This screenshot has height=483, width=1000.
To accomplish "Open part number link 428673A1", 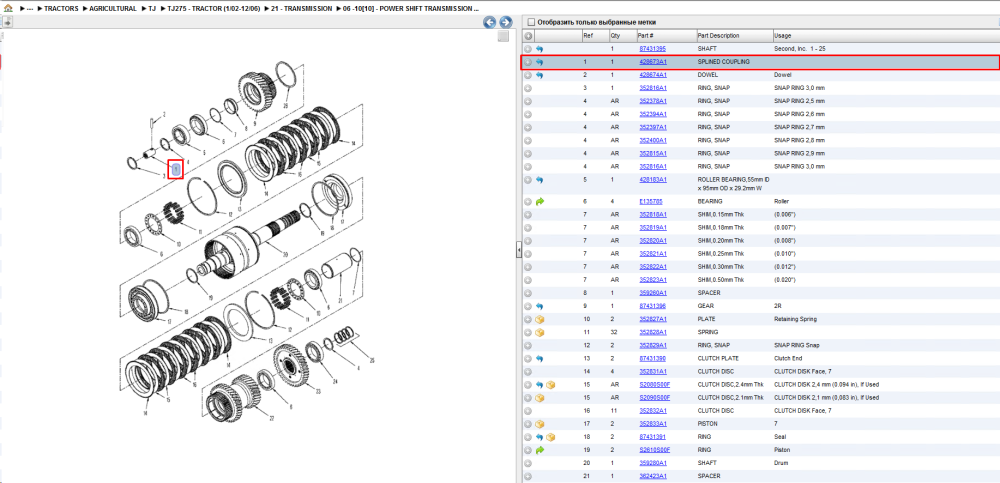I will [x=652, y=62].
